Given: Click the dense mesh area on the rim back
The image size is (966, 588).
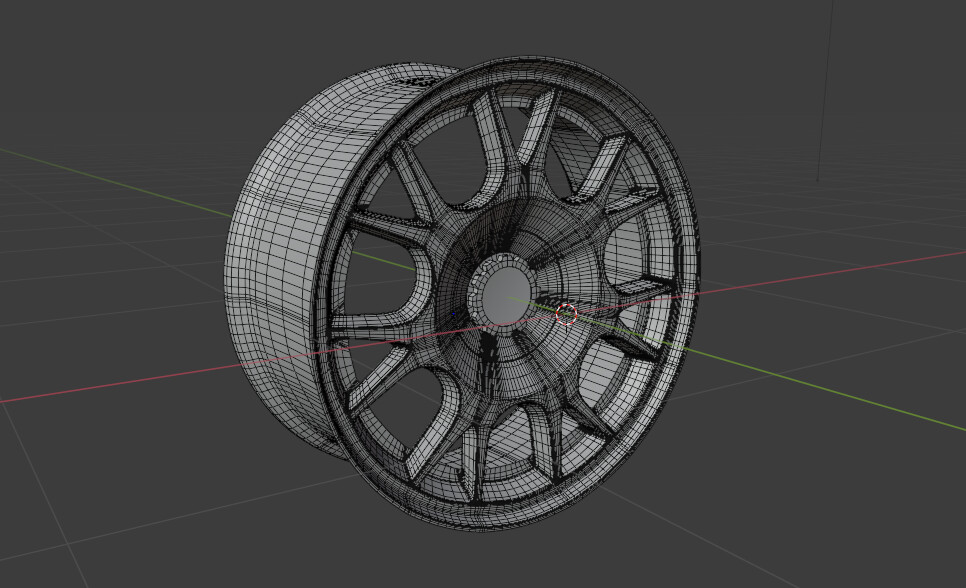Looking at the screenshot, I should [420, 80].
